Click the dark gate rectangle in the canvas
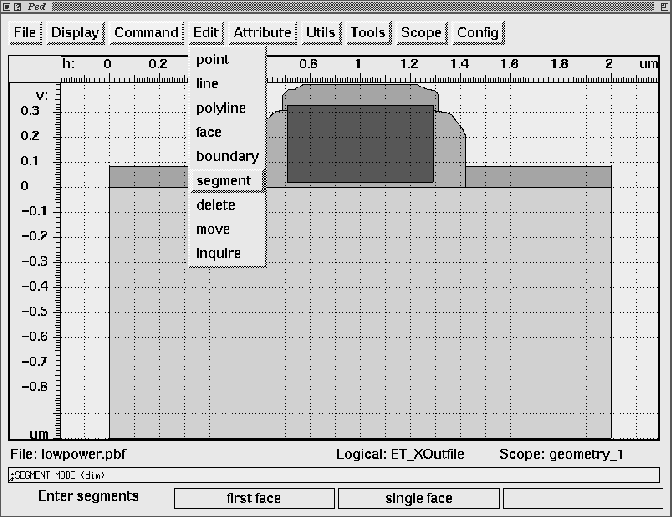Viewport: 672px width, 517px height. pyautogui.click(x=360, y=144)
